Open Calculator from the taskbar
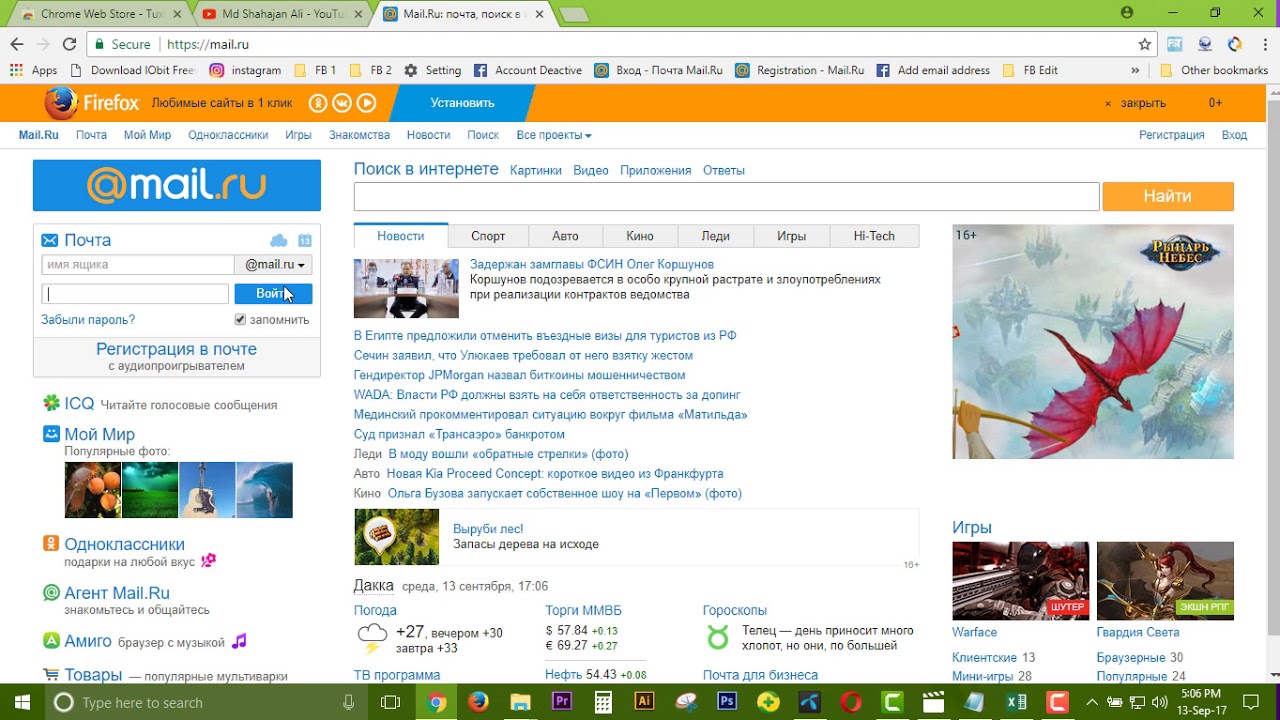 [603, 702]
